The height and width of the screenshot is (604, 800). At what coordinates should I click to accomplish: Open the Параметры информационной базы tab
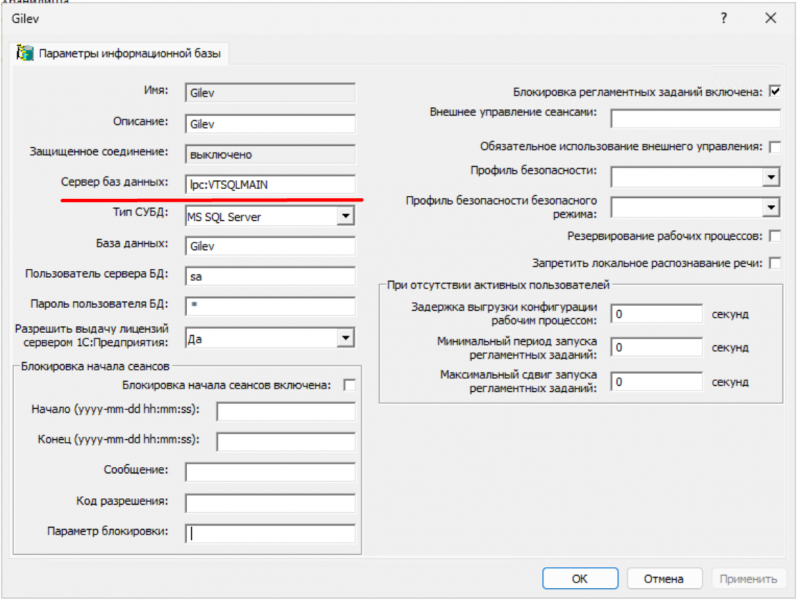click(x=119, y=53)
